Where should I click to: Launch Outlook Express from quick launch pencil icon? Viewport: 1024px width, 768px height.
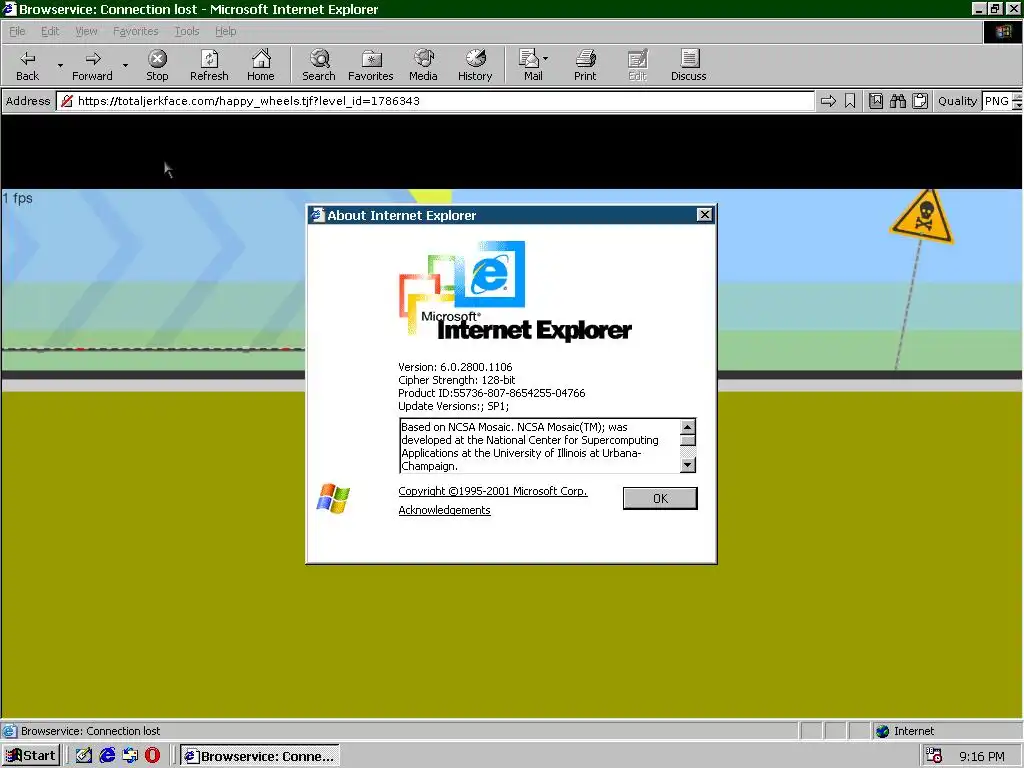pos(84,756)
